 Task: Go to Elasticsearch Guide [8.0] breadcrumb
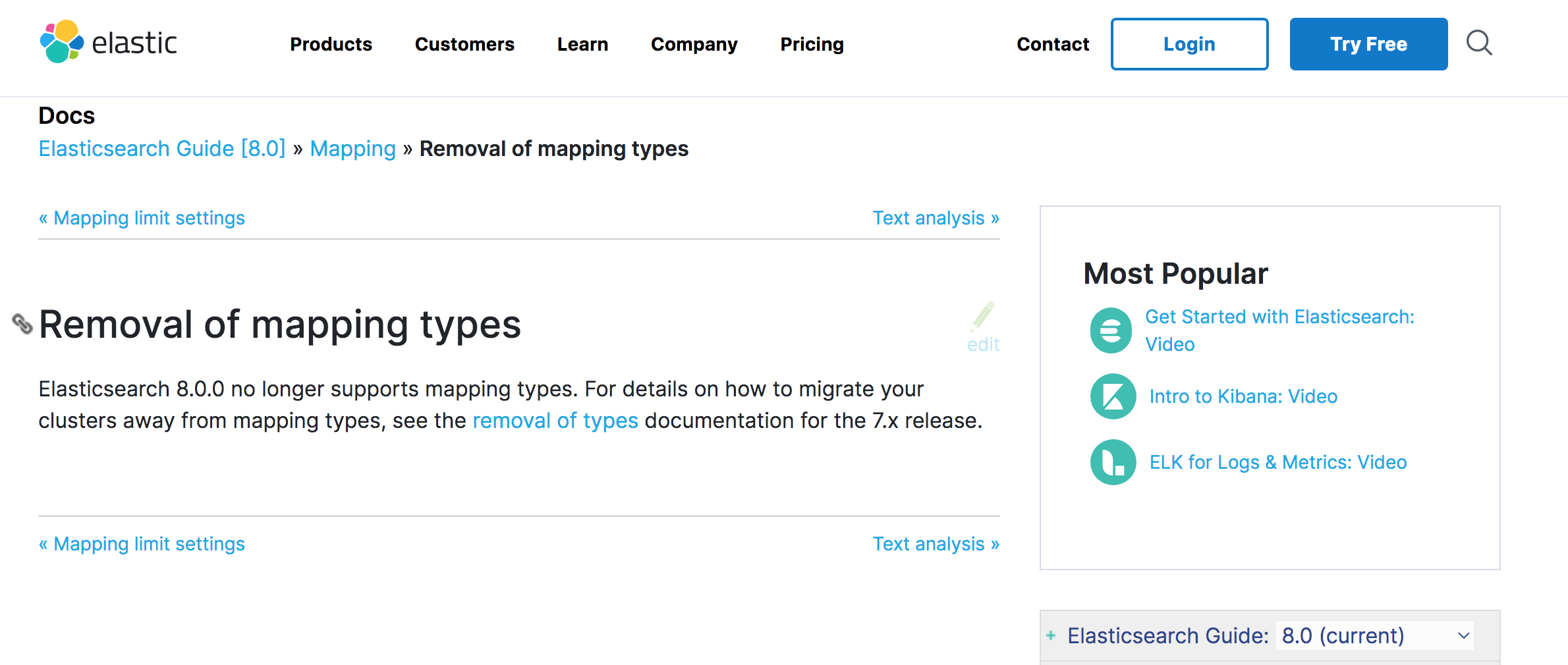(162, 149)
